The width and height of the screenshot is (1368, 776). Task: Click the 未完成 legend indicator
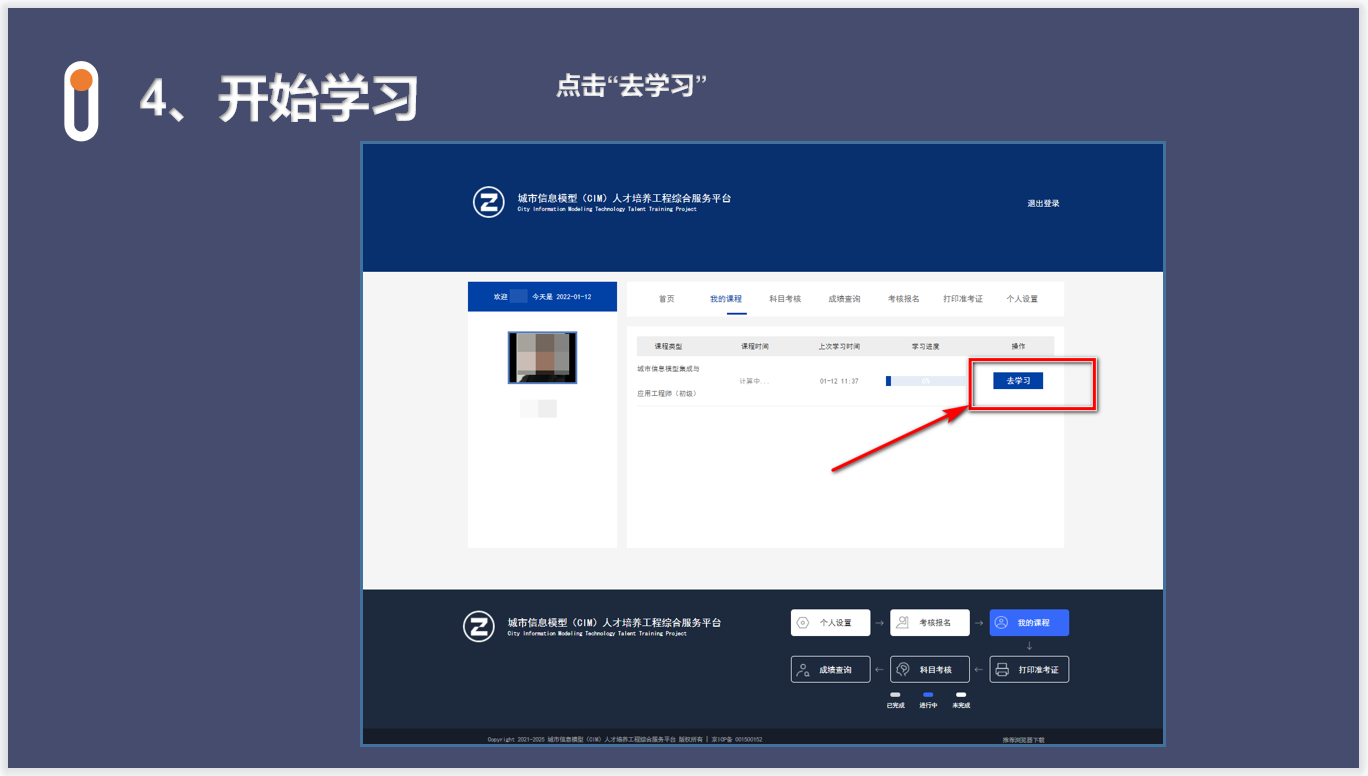coord(961,695)
